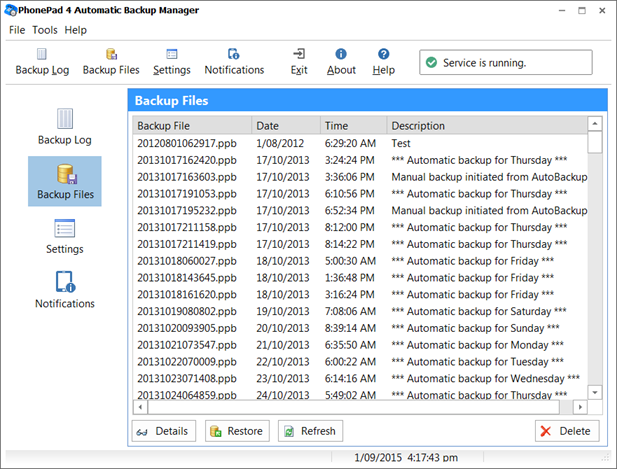Click the horizontal scrollbar thumb
This screenshot has width=617, height=469.
354,407
